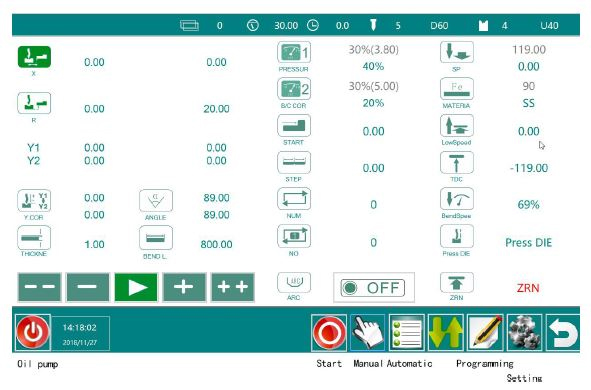This screenshot has height=390, width=591.
Task: Select the R axis icon
Action: click(34, 103)
